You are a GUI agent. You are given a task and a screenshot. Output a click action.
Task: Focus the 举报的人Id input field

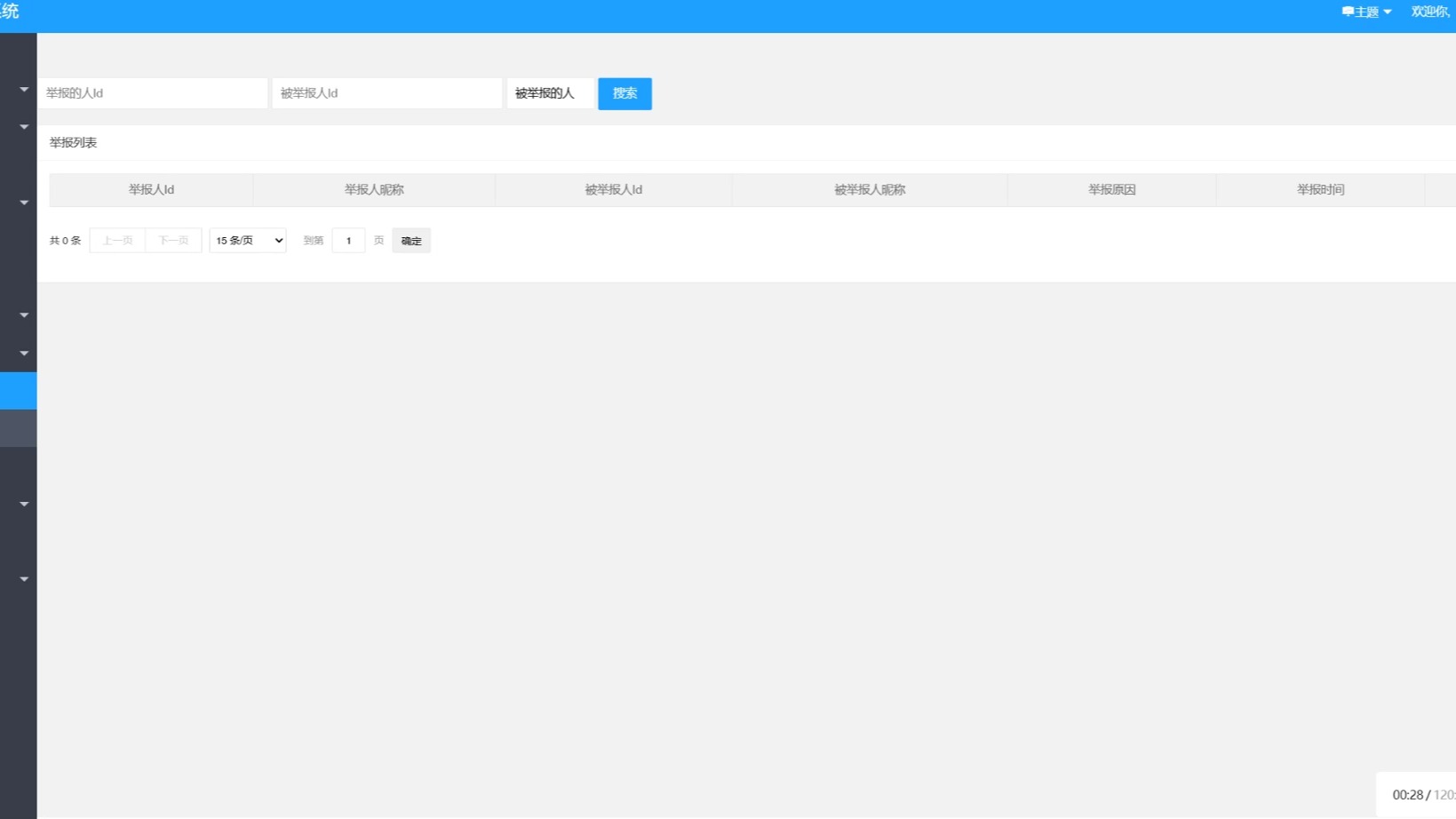(x=152, y=93)
